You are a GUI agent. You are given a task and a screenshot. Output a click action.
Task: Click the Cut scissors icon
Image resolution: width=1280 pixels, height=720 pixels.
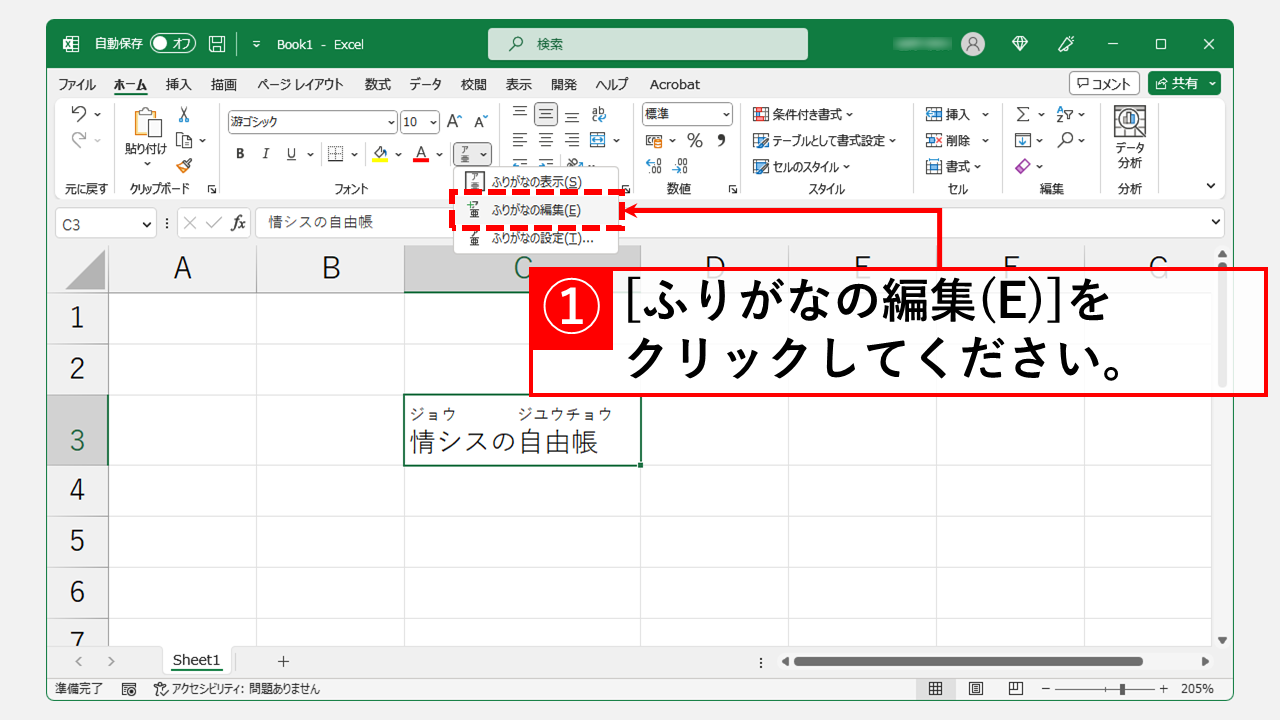[184, 115]
